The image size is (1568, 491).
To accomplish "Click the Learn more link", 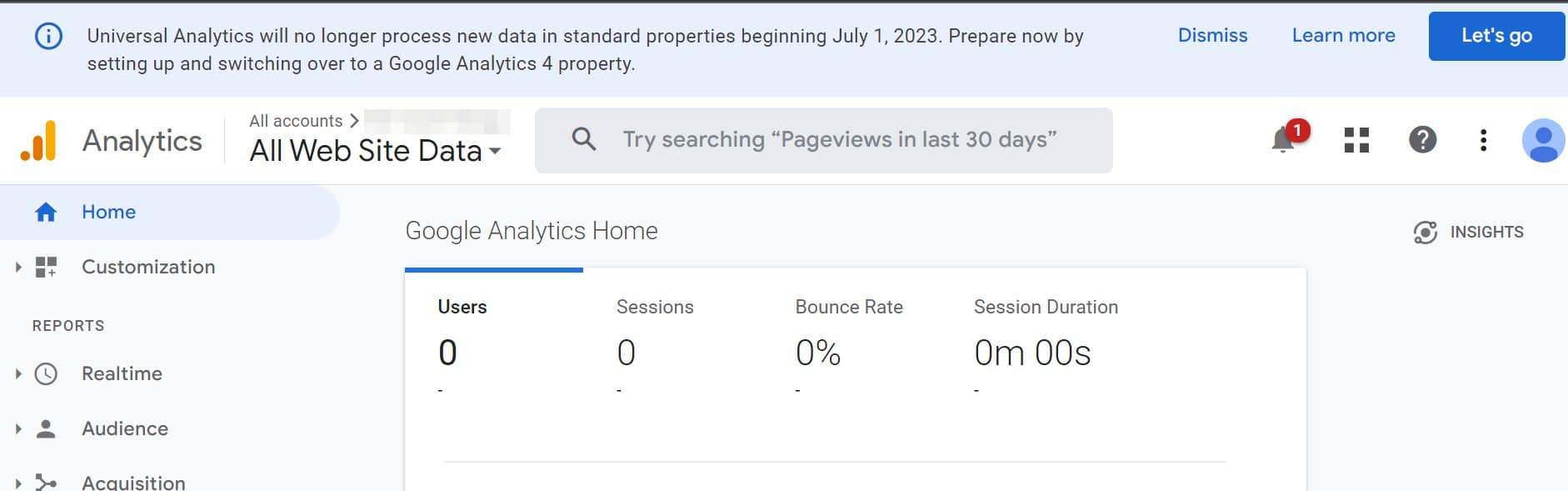I will pos(1343,36).
